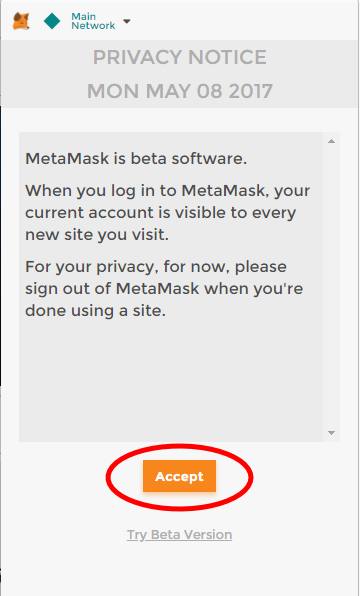
Task: Click the middle of the scrollbar track
Action: pyautogui.click(x=331, y=287)
